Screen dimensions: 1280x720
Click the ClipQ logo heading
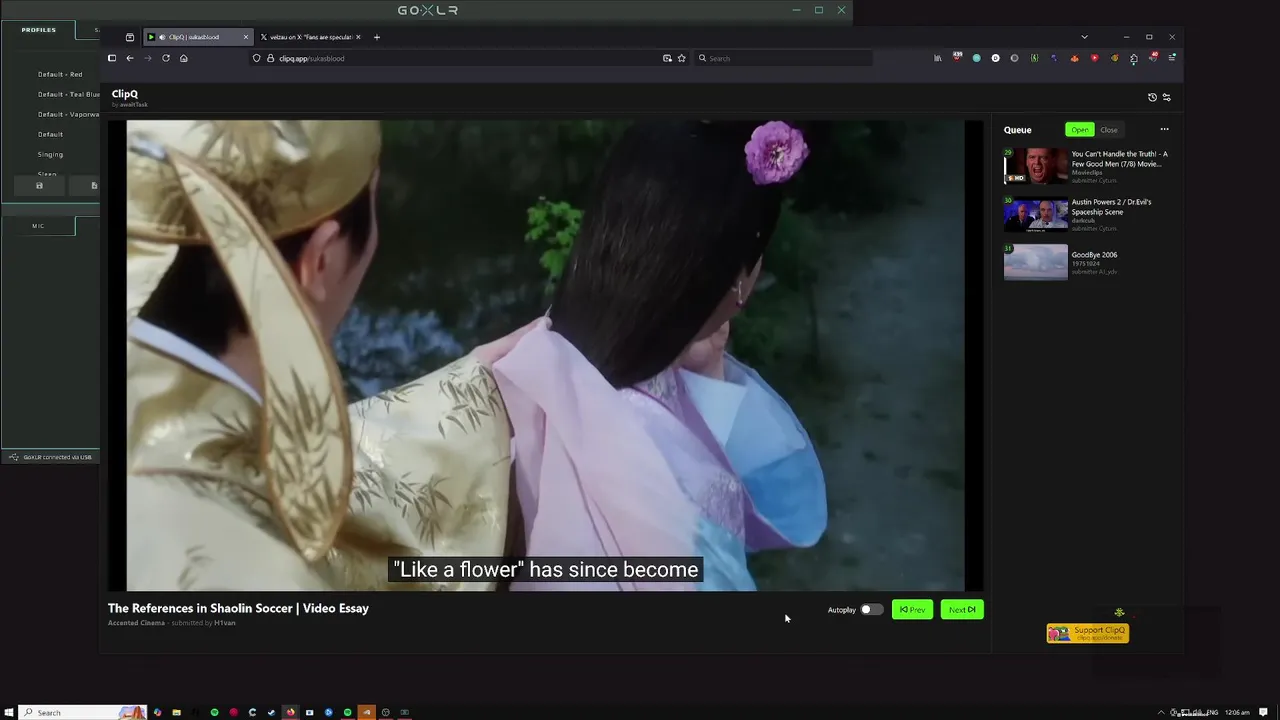[125, 94]
